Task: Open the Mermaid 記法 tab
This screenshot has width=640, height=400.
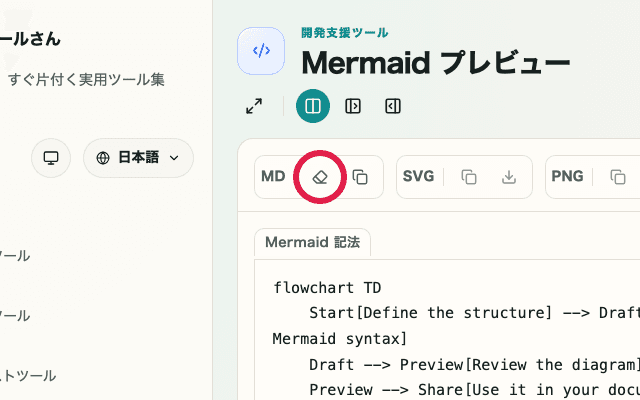Action: coord(313,242)
